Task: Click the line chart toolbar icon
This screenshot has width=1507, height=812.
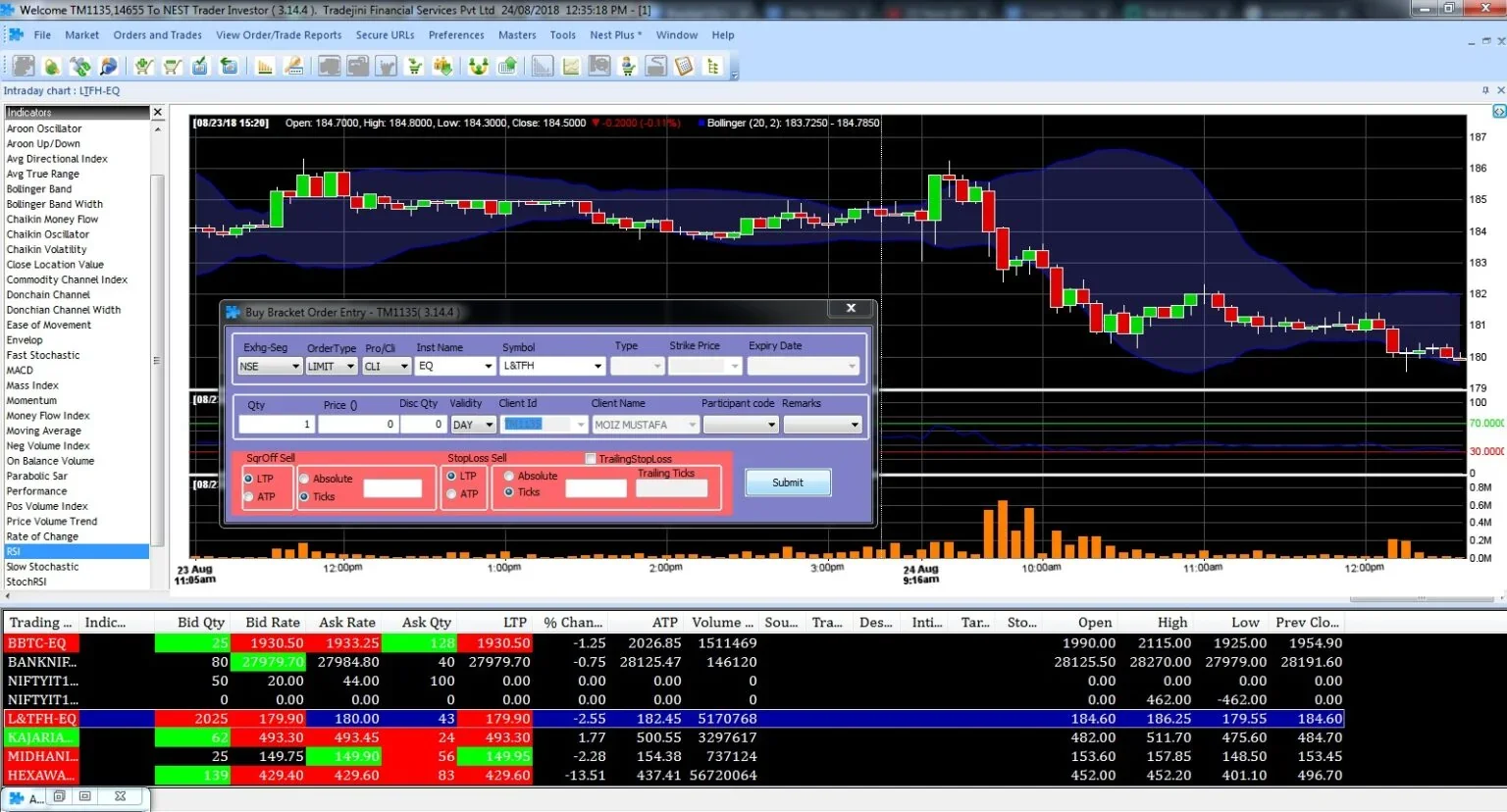Action: tap(571, 67)
